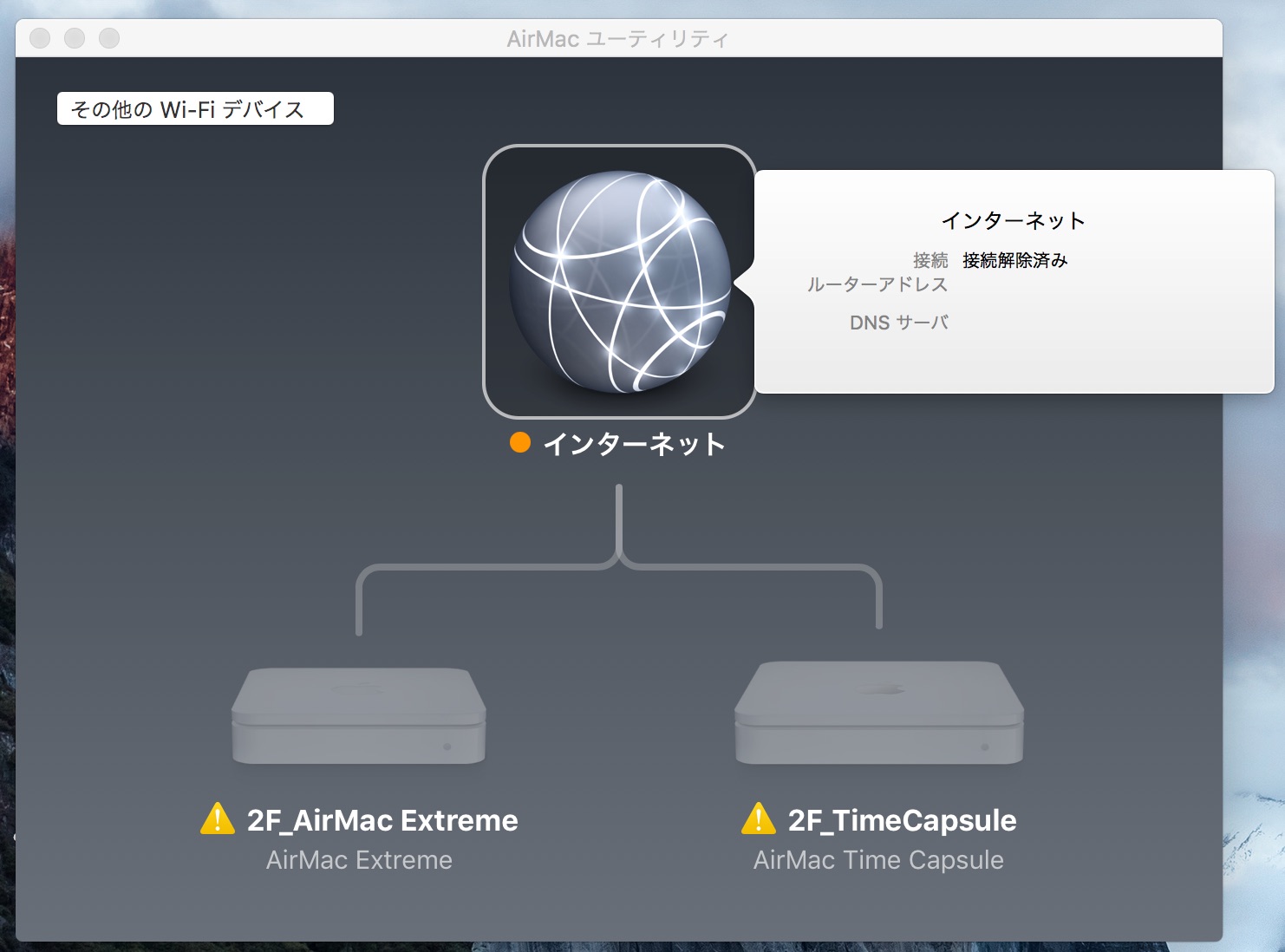Click the Internet globe icon
This screenshot has height=952, width=1285.
619,282
